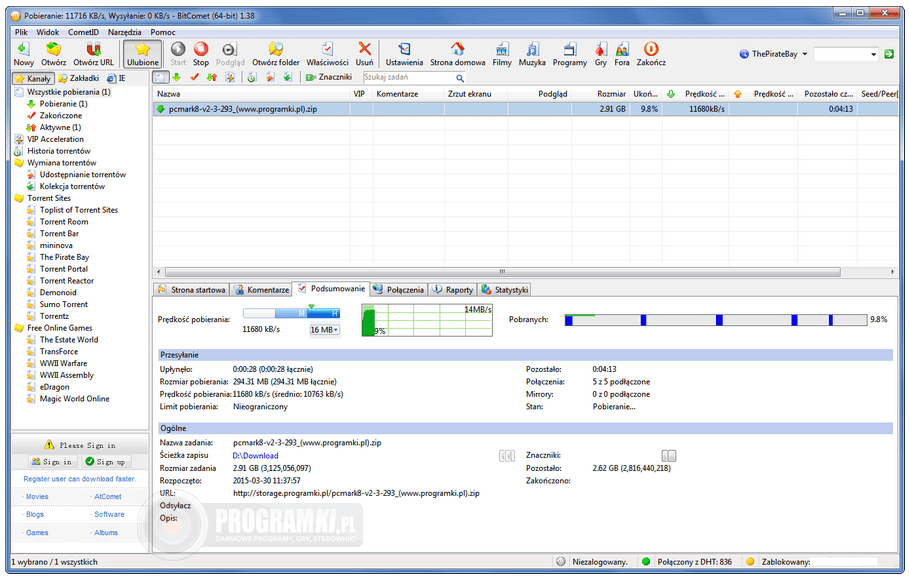Click the Otwórz URL magnet icon
909x579 pixels.
coord(93,54)
